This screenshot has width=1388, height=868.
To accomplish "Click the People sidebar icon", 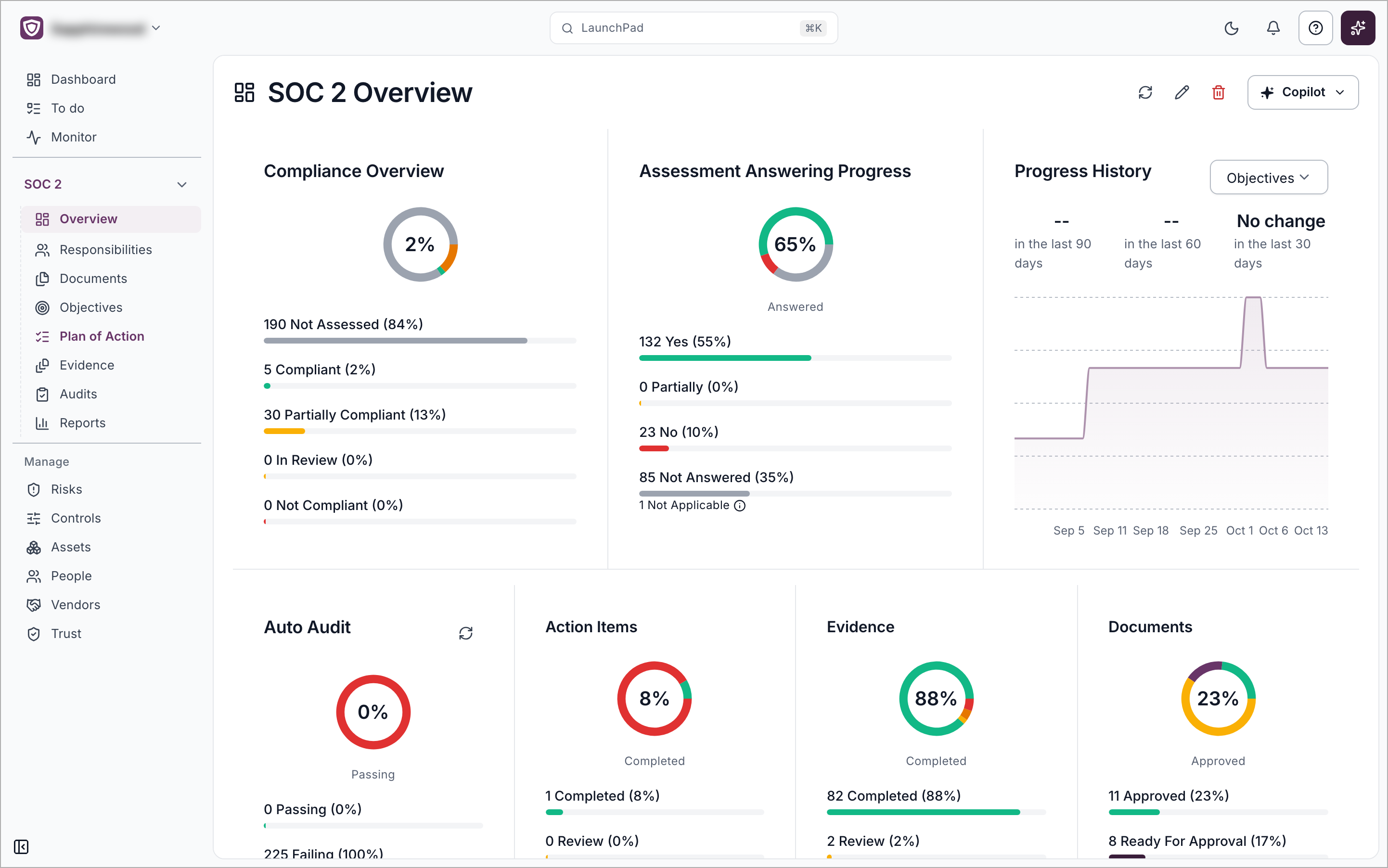I will (33, 576).
